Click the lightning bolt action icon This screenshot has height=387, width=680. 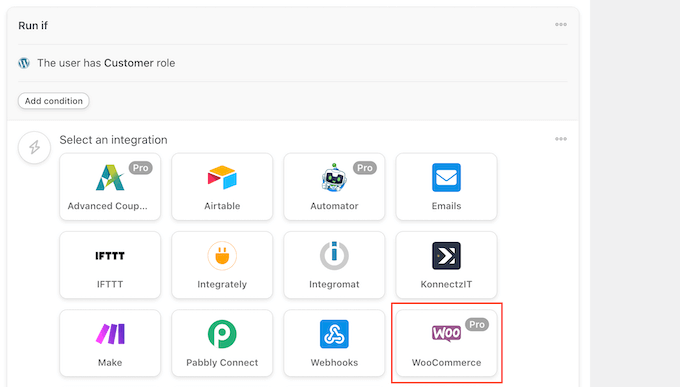pyautogui.click(x=34, y=148)
